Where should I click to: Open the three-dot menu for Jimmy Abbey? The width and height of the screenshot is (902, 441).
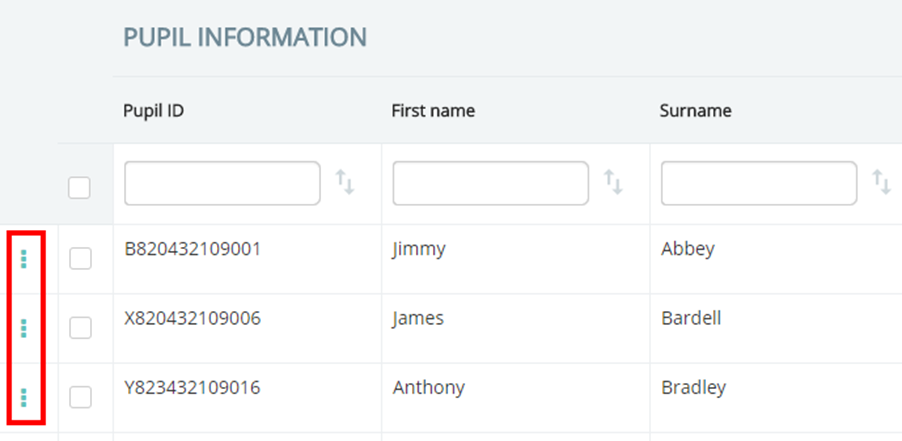[x=24, y=259]
